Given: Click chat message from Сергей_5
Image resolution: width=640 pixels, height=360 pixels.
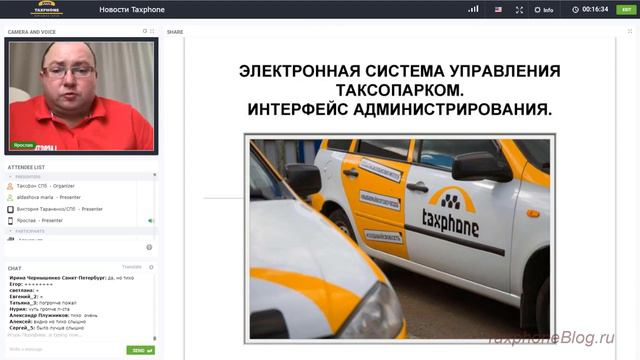Looking at the screenshot, I should click(x=47, y=328).
